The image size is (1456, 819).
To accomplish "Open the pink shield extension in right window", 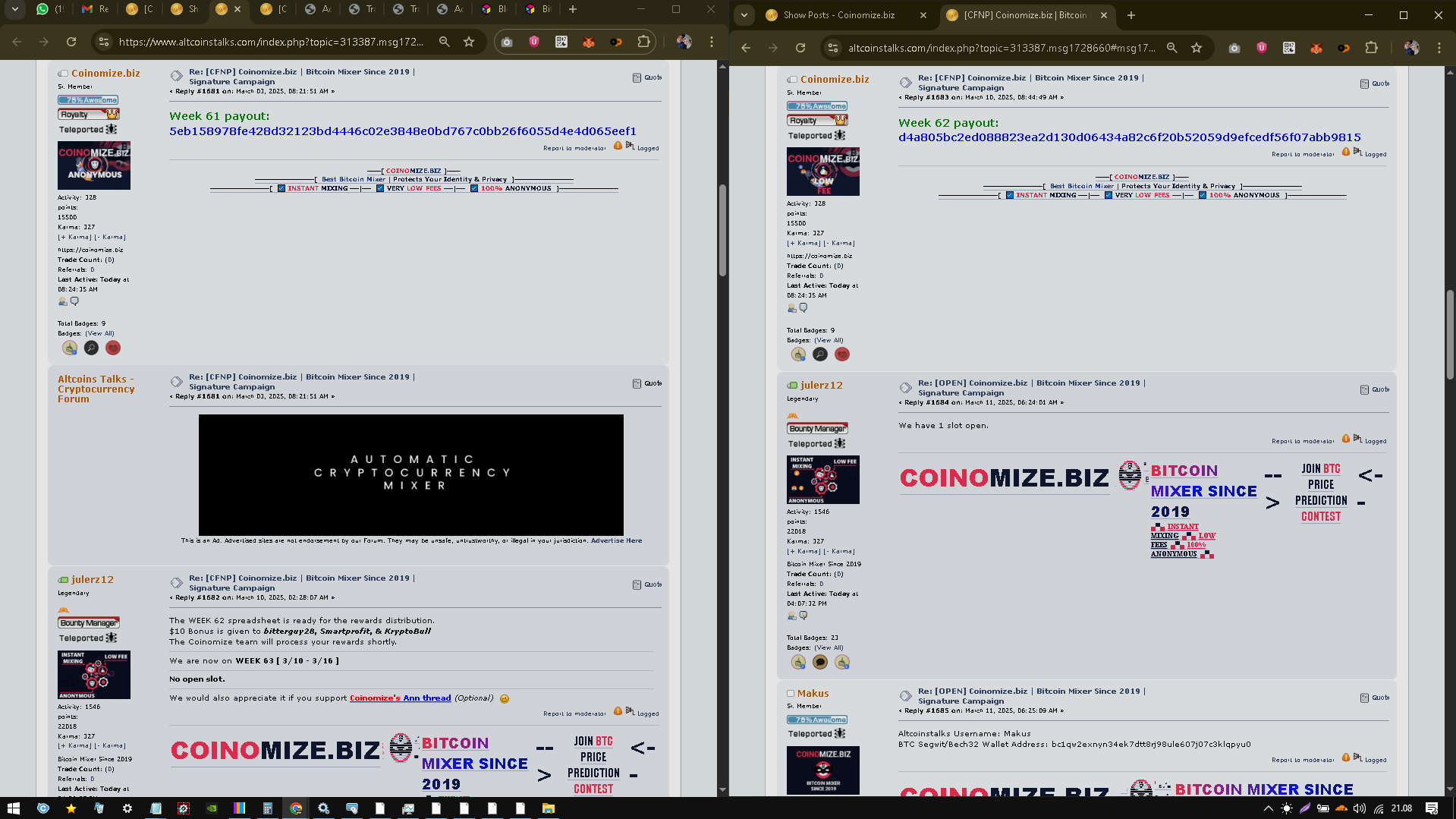I will click(x=1262, y=48).
